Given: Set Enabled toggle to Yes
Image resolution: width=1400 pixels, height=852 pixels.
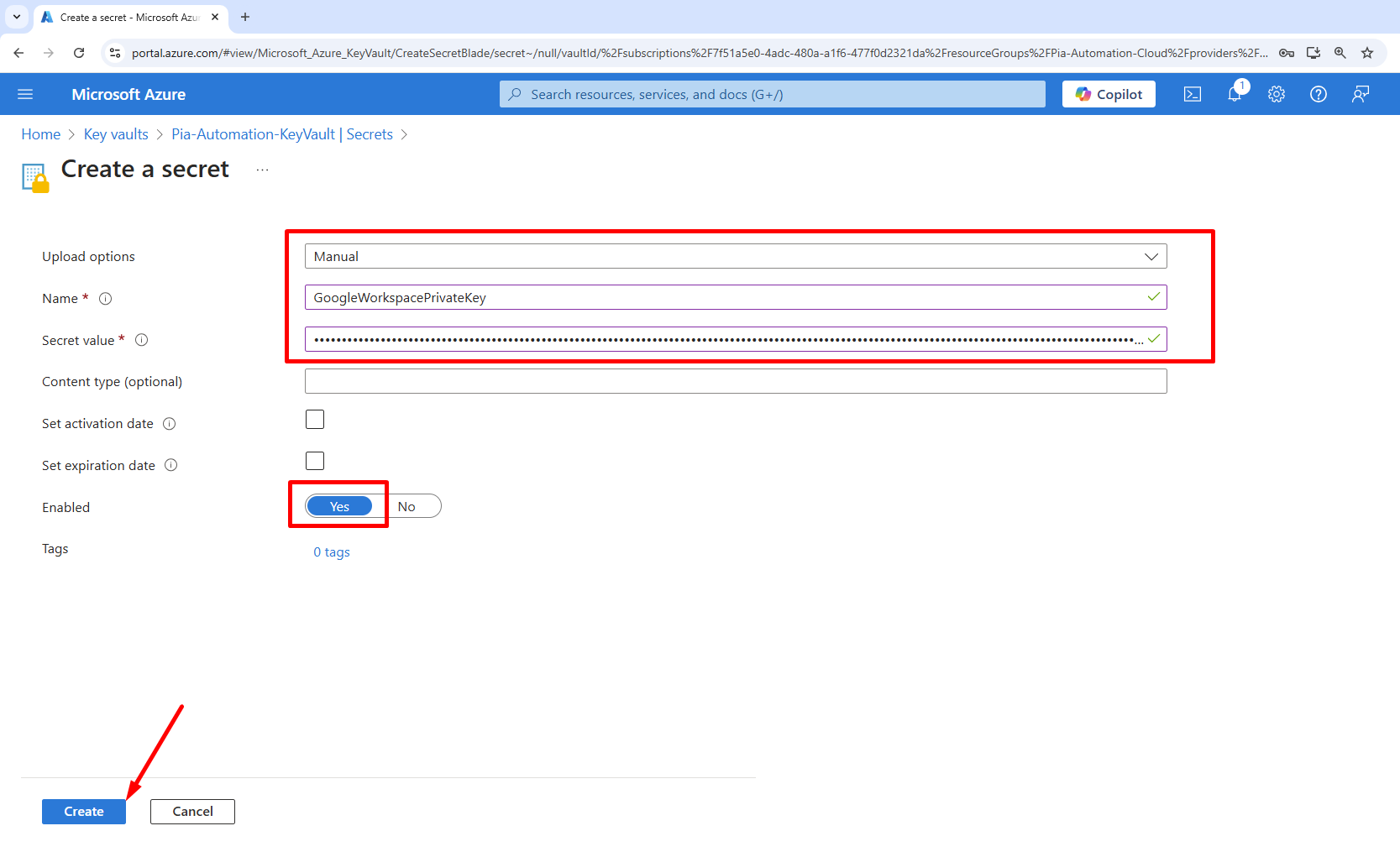Looking at the screenshot, I should (339, 506).
